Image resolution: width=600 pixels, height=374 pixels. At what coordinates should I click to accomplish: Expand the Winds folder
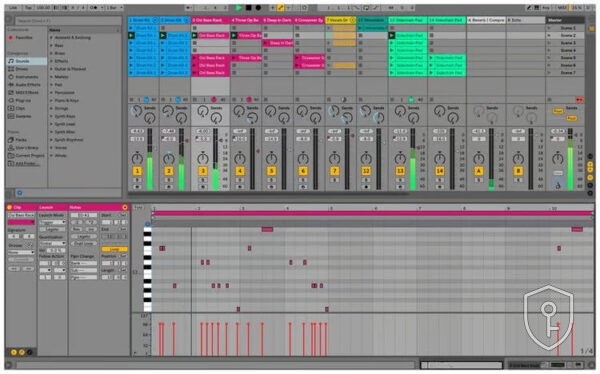(51, 155)
